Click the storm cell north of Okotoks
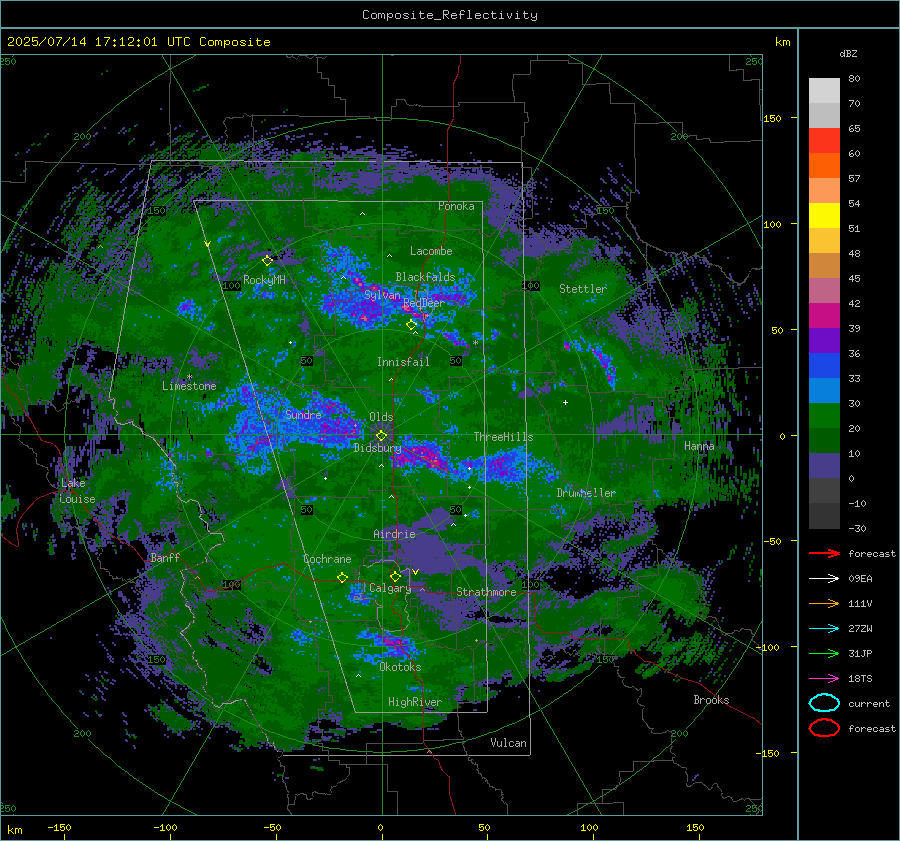Viewport: 900px width, 841px height. click(x=392, y=644)
